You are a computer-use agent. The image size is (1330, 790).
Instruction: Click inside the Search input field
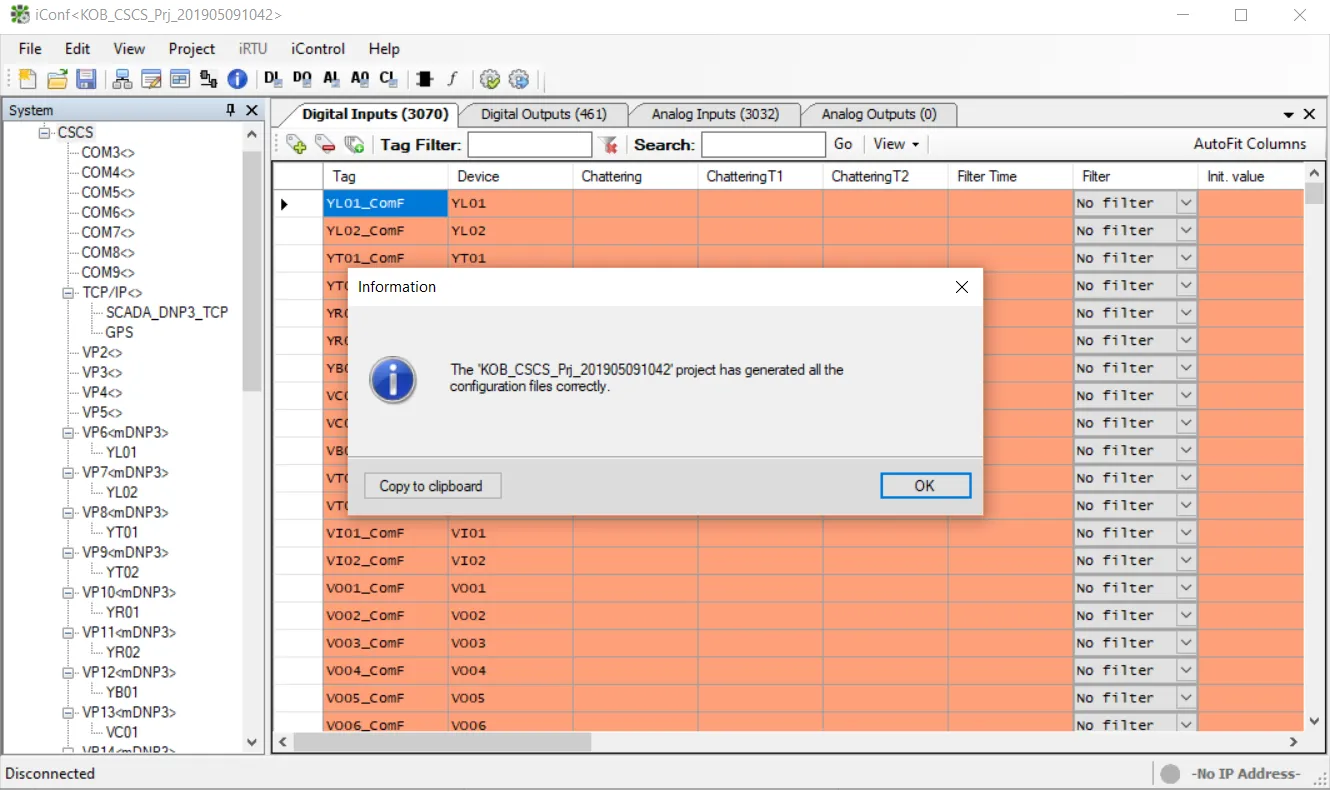(x=763, y=145)
